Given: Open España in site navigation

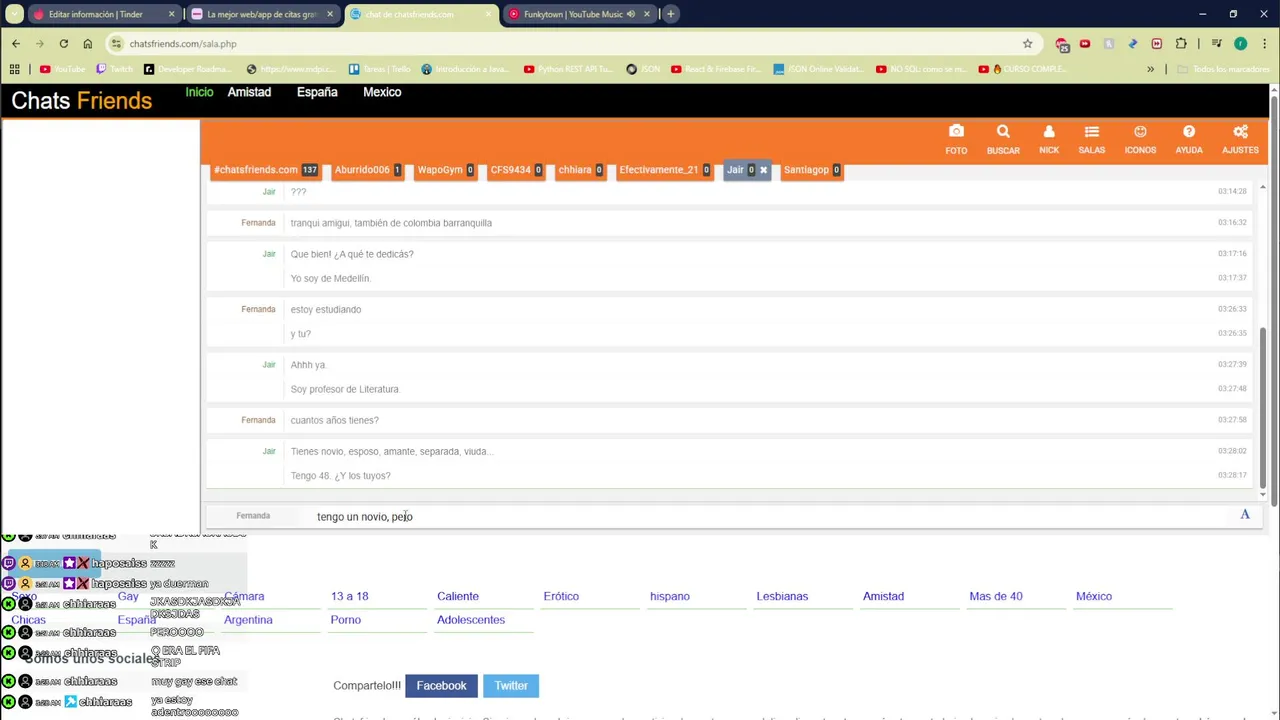Looking at the screenshot, I should [317, 92].
